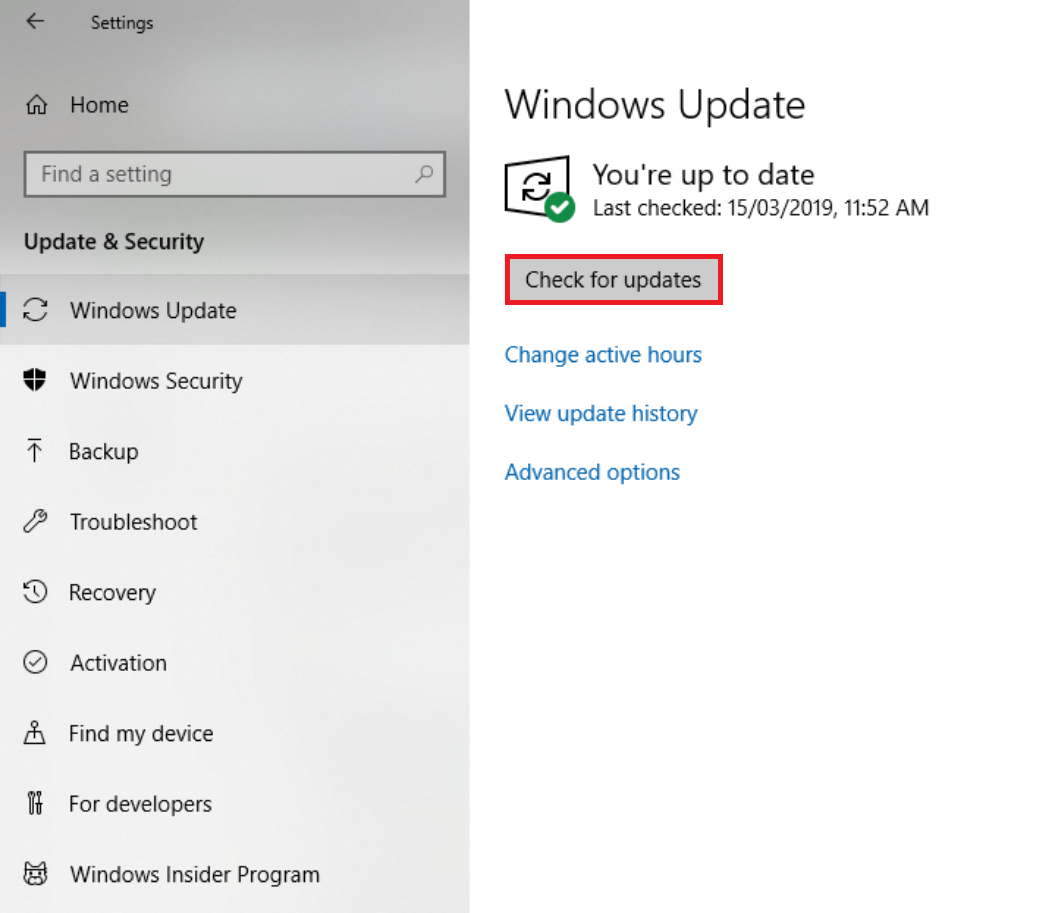Click the Find a setting search field
The image size is (1057, 913).
pos(220,174)
